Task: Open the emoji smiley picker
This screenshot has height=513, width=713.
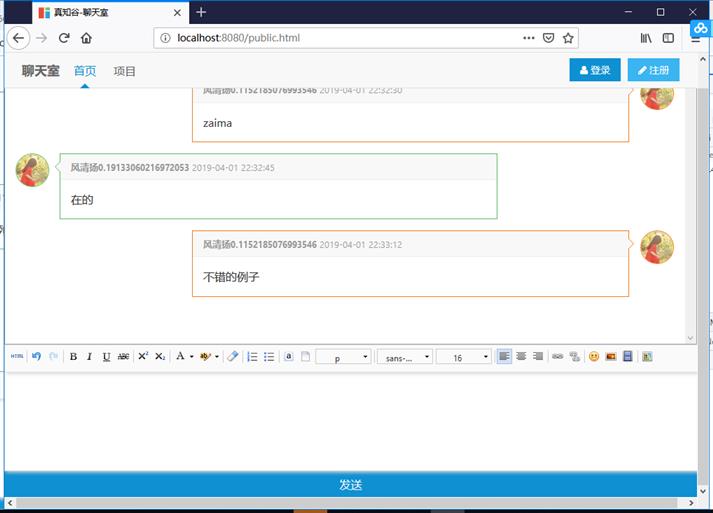Action: 593,356
